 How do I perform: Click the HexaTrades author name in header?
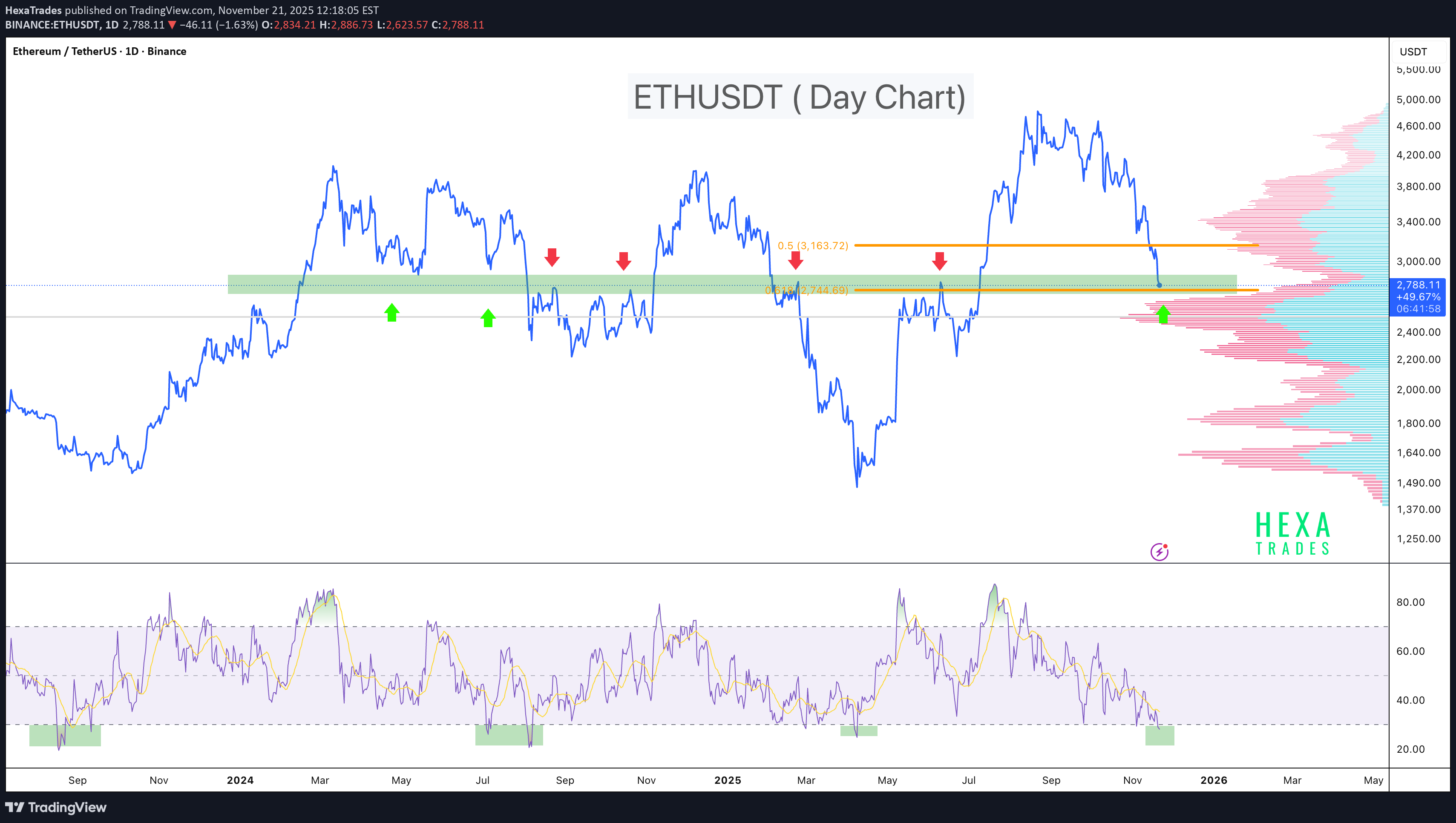point(33,10)
